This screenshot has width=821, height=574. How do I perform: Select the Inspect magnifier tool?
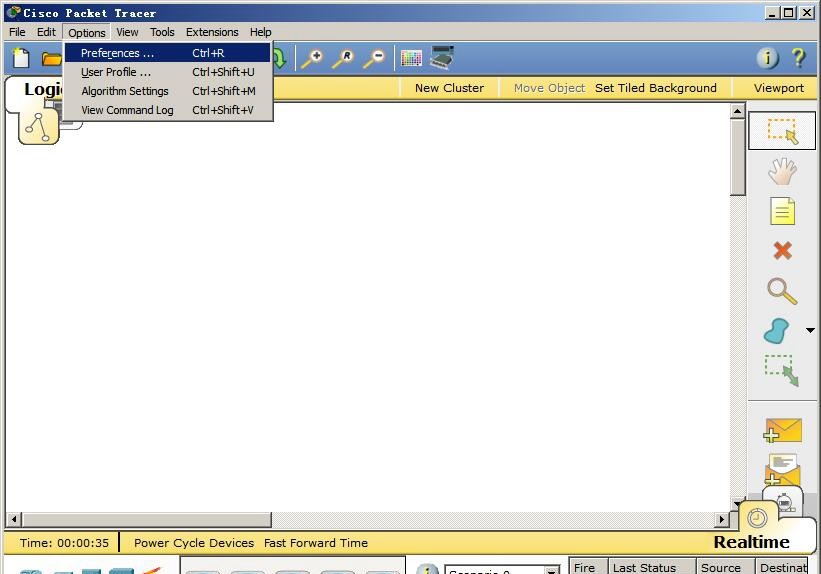782,291
